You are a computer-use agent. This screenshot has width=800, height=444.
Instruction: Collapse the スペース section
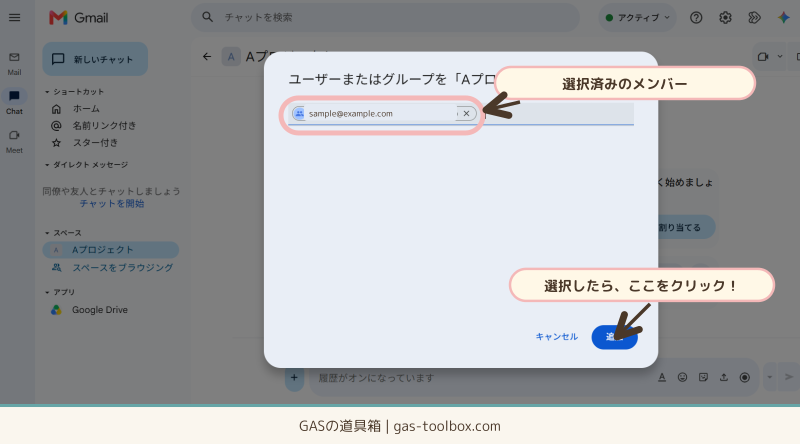point(47,233)
